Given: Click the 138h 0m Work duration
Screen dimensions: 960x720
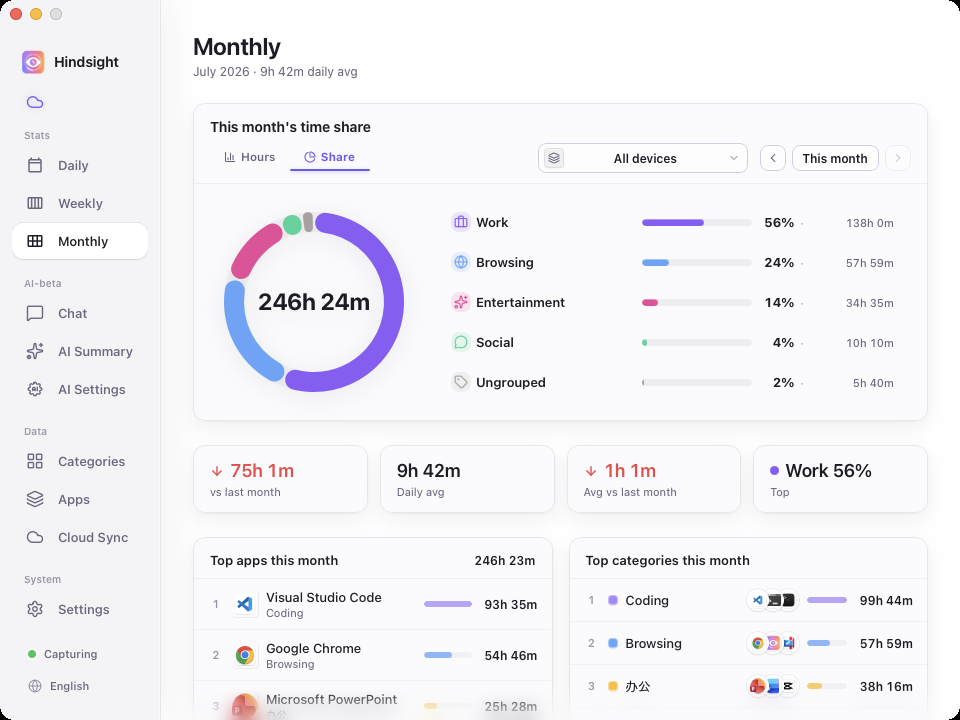Looking at the screenshot, I should 869,223.
